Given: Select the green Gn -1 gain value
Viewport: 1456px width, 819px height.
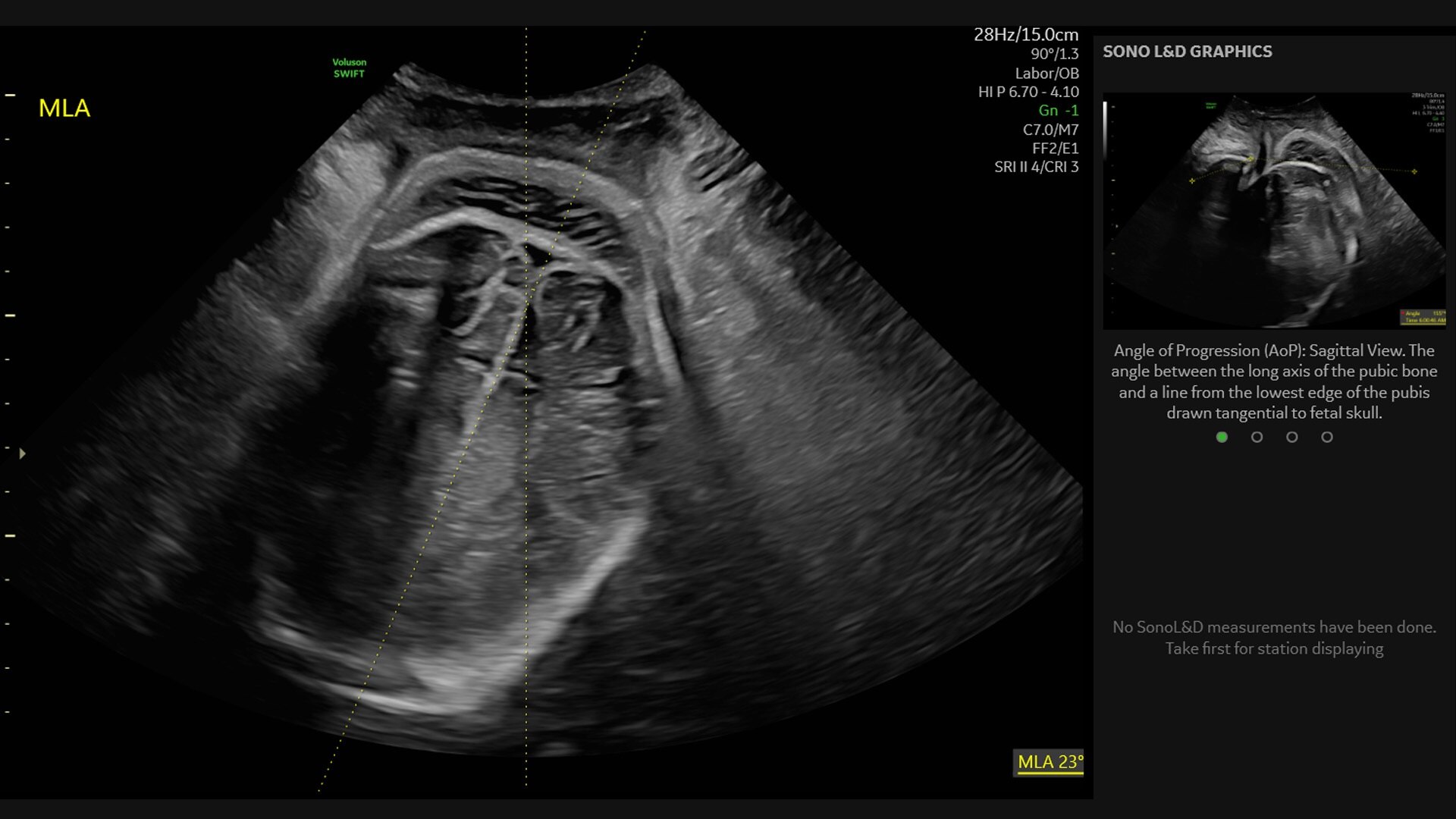Looking at the screenshot, I should click(x=1058, y=111).
